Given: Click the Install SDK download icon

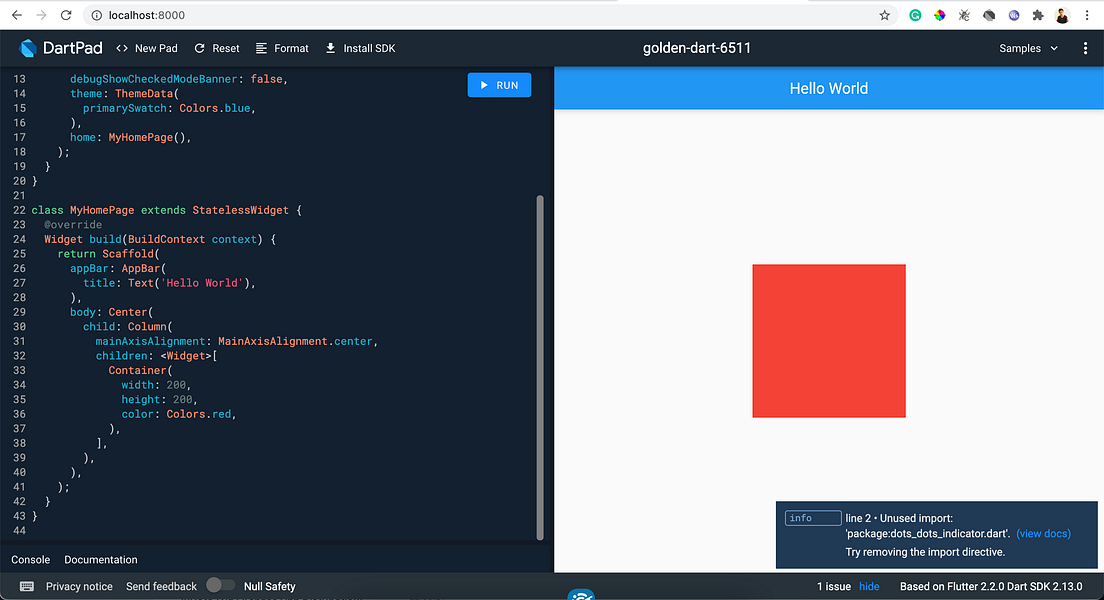Looking at the screenshot, I should (329, 47).
